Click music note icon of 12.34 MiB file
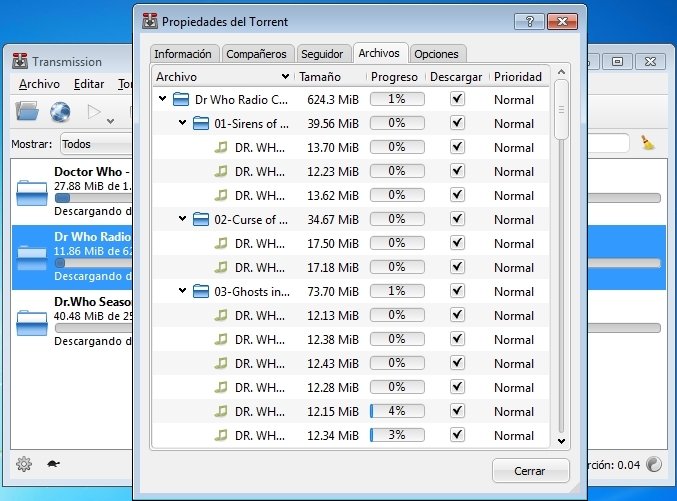Screen dimensions: 677x501 (x=221, y=435)
